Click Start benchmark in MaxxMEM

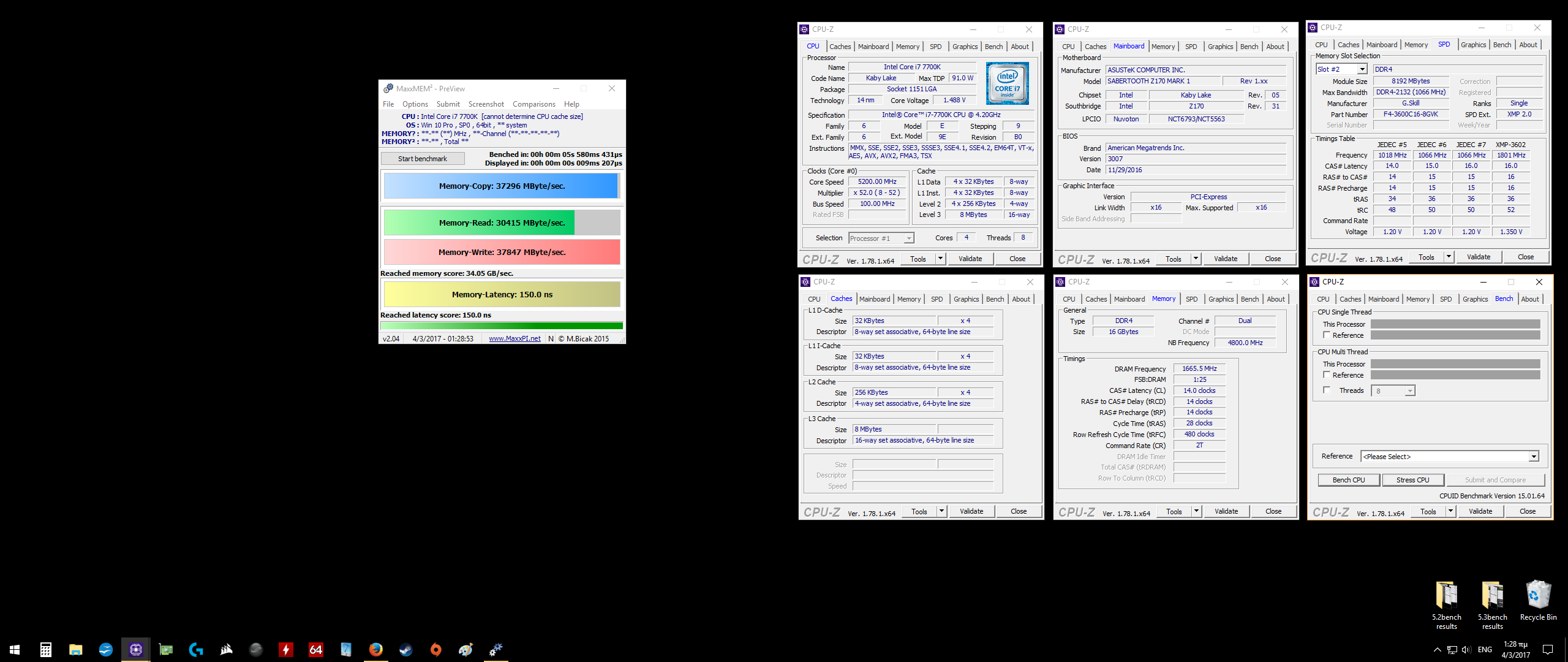click(423, 159)
